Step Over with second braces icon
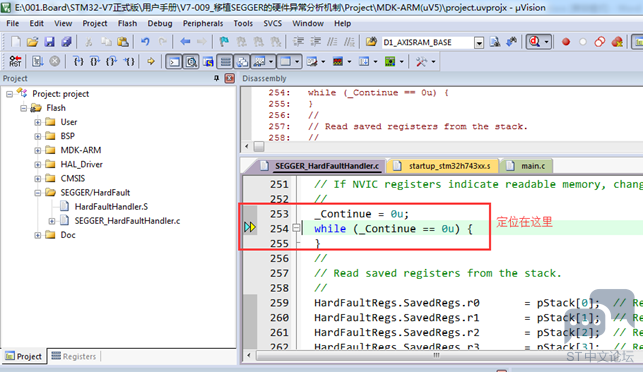 click(95, 62)
